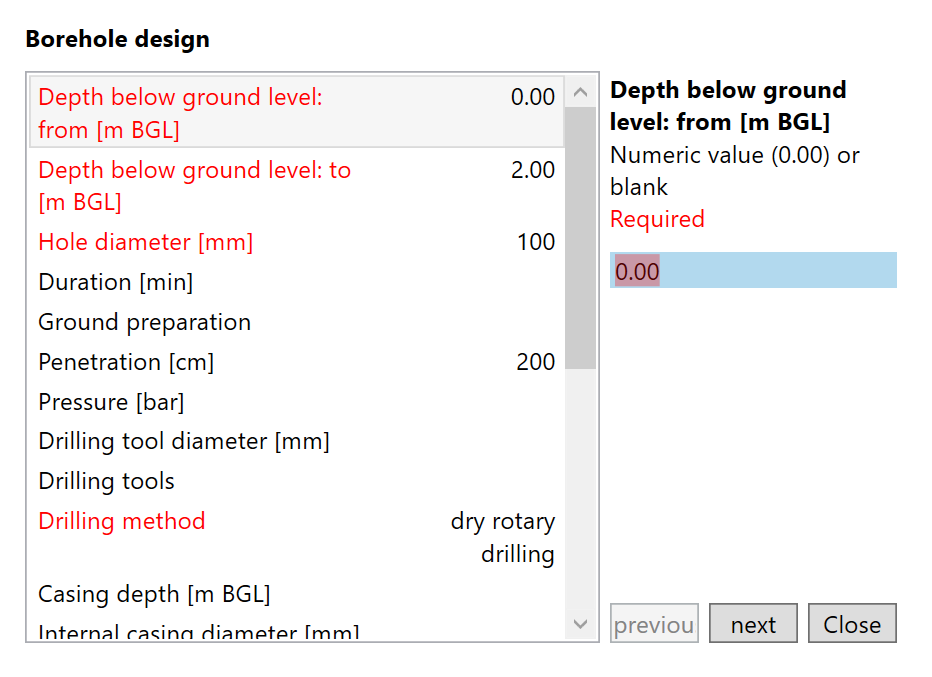Choose the Pressure [bar] entry

click(x=296, y=402)
